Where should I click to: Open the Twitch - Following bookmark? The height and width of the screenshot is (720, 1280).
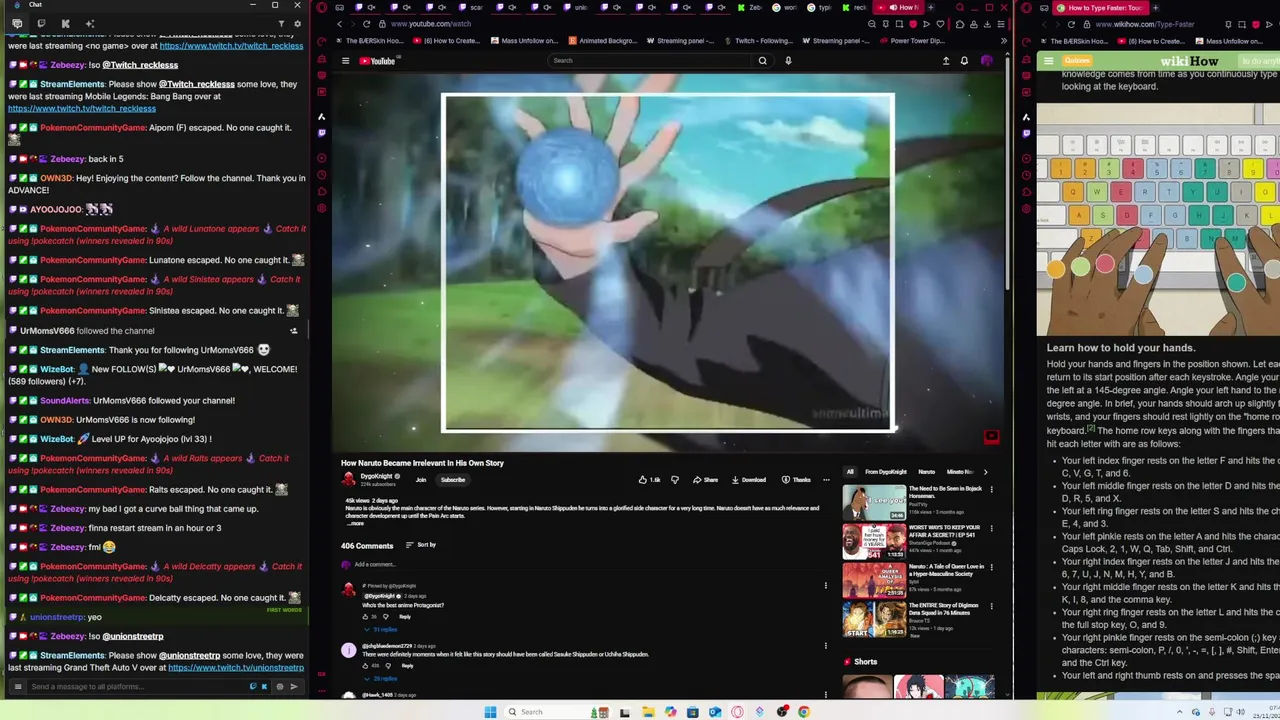point(757,41)
